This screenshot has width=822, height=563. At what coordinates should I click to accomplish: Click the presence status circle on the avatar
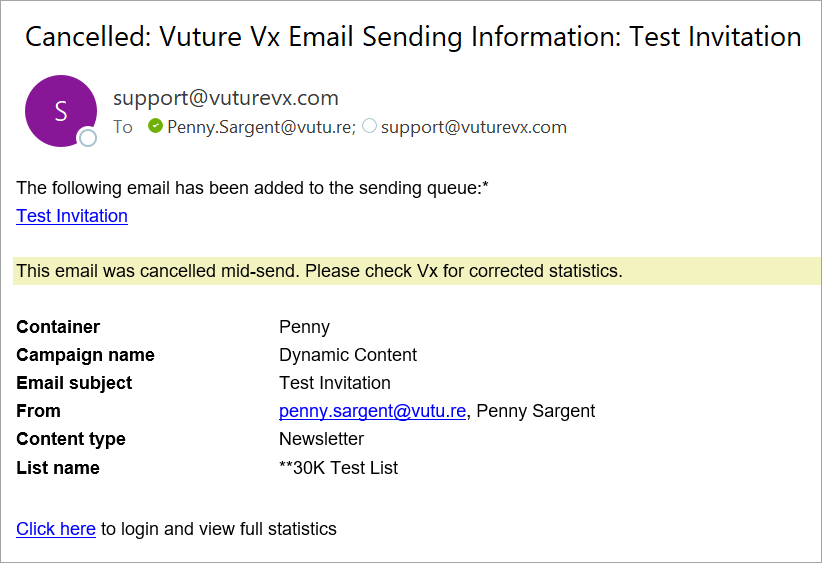coord(88,137)
